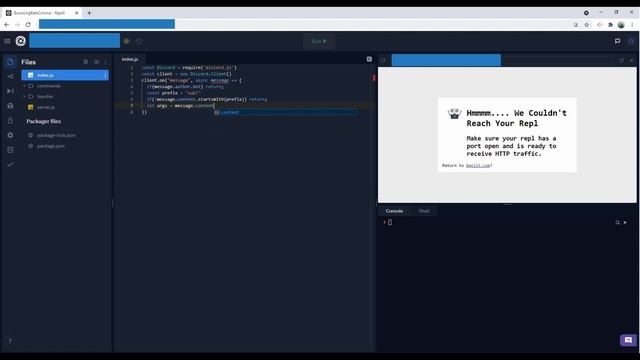Click the Replit logo icon
This screenshot has height=360, width=640.
20,41
